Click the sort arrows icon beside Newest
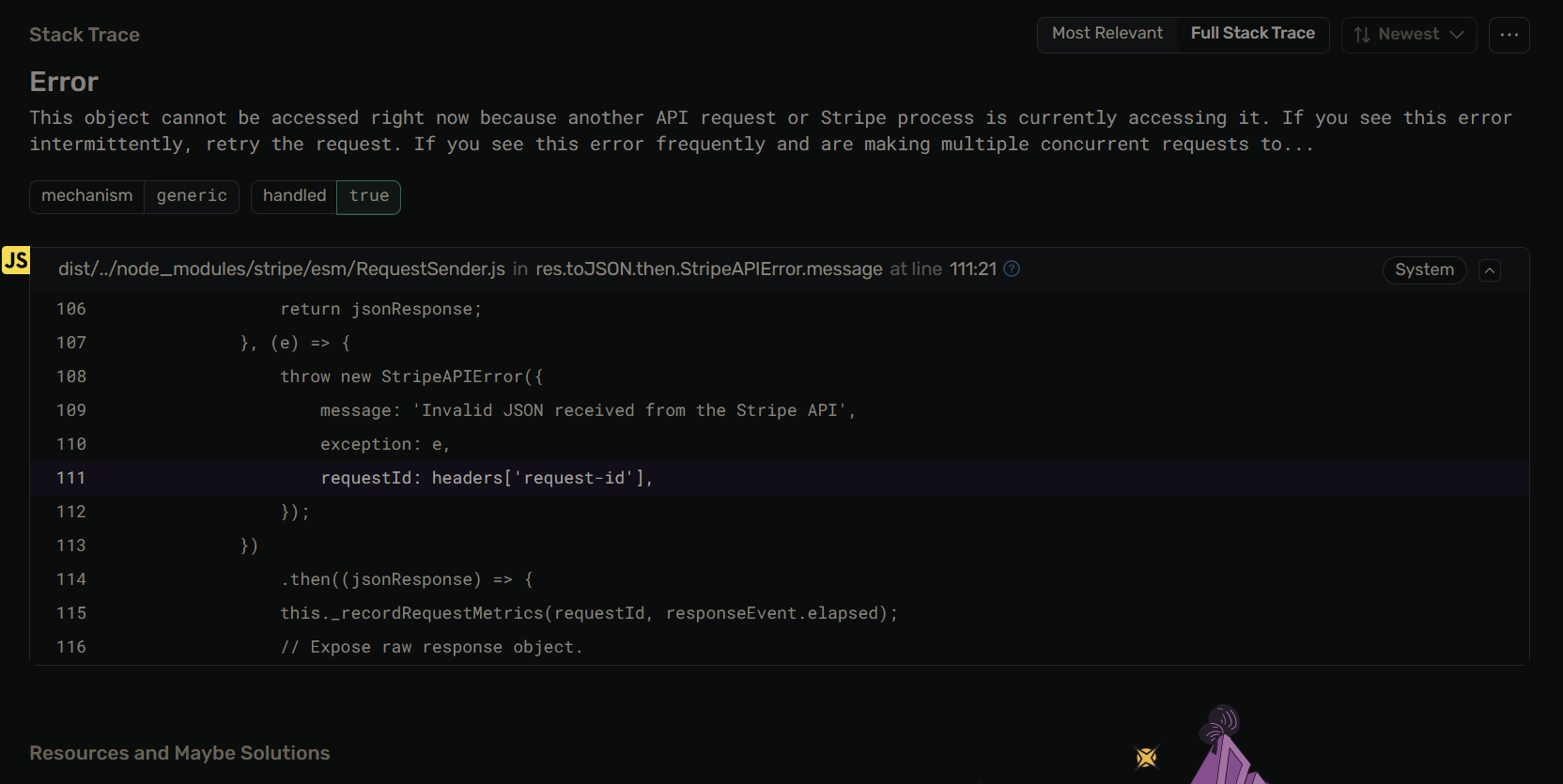This screenshot has width=1563, height=784. [x=1362, y=35]
